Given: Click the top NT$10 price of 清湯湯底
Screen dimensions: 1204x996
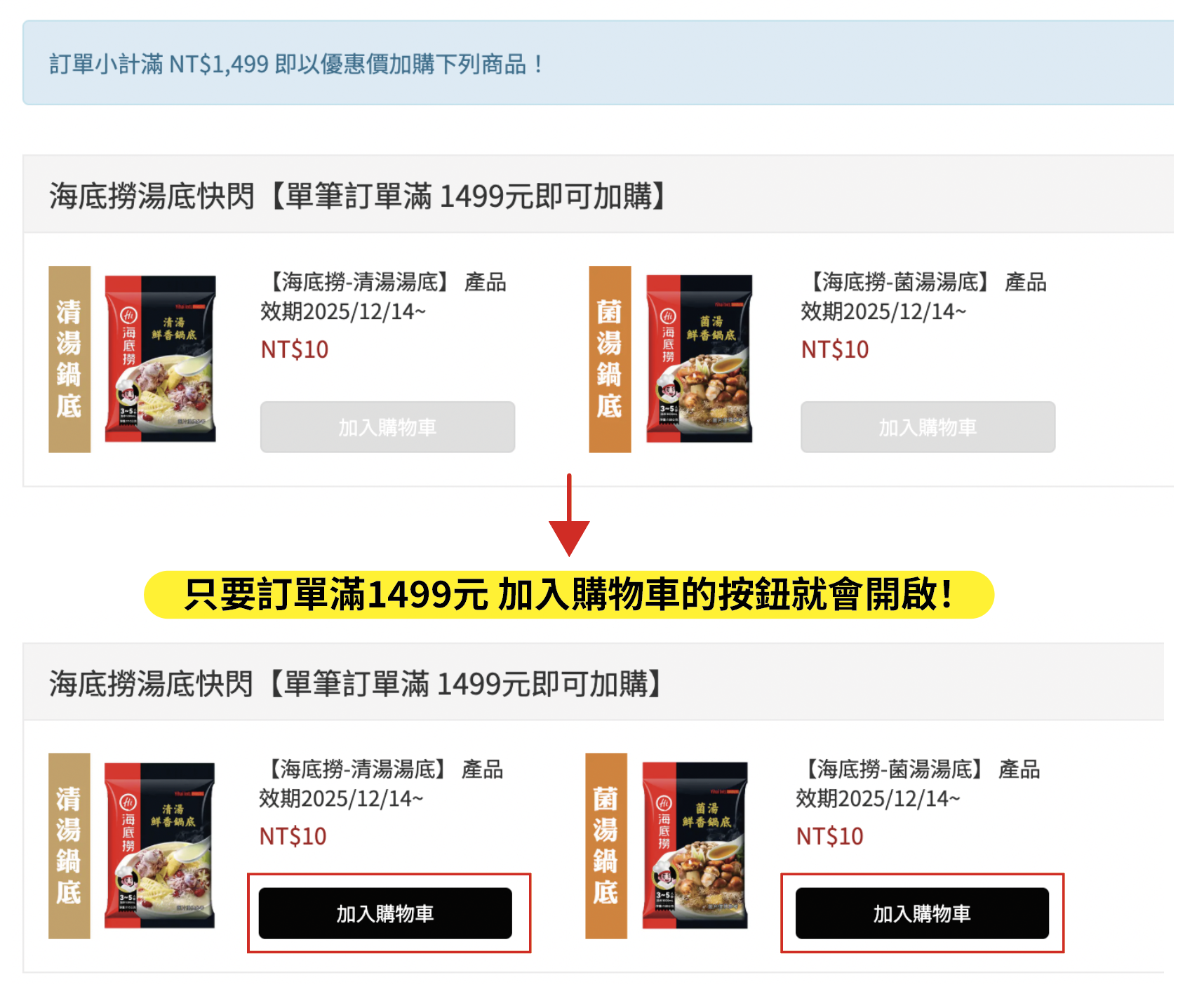Looking at the screenshot, I should coord(294,349).
